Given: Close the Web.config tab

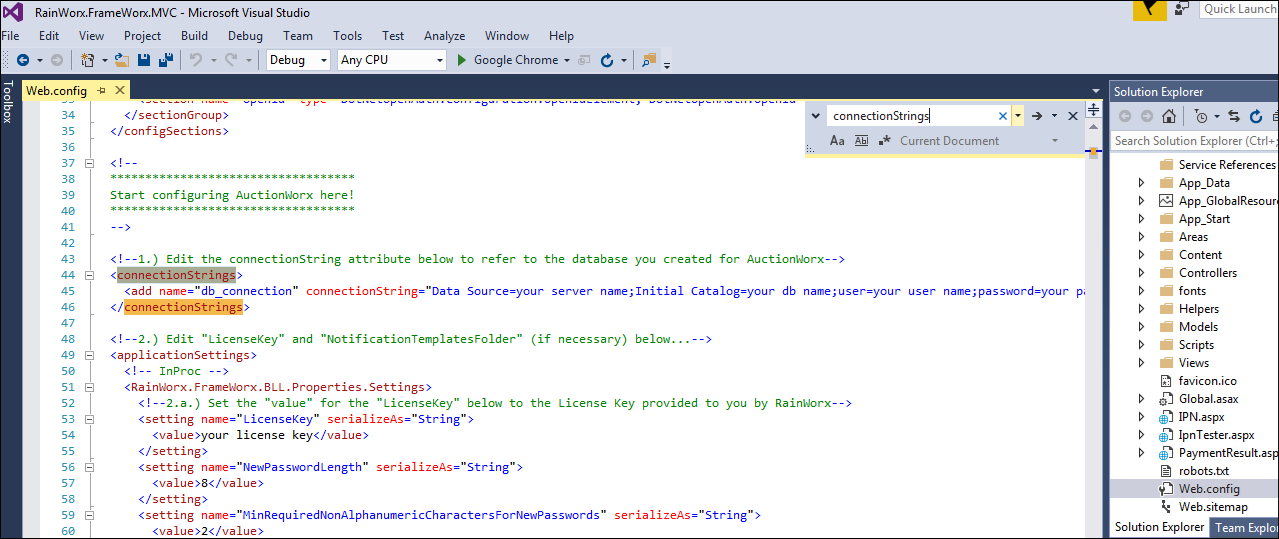Looking at the screenshot, I should point(121,91).
